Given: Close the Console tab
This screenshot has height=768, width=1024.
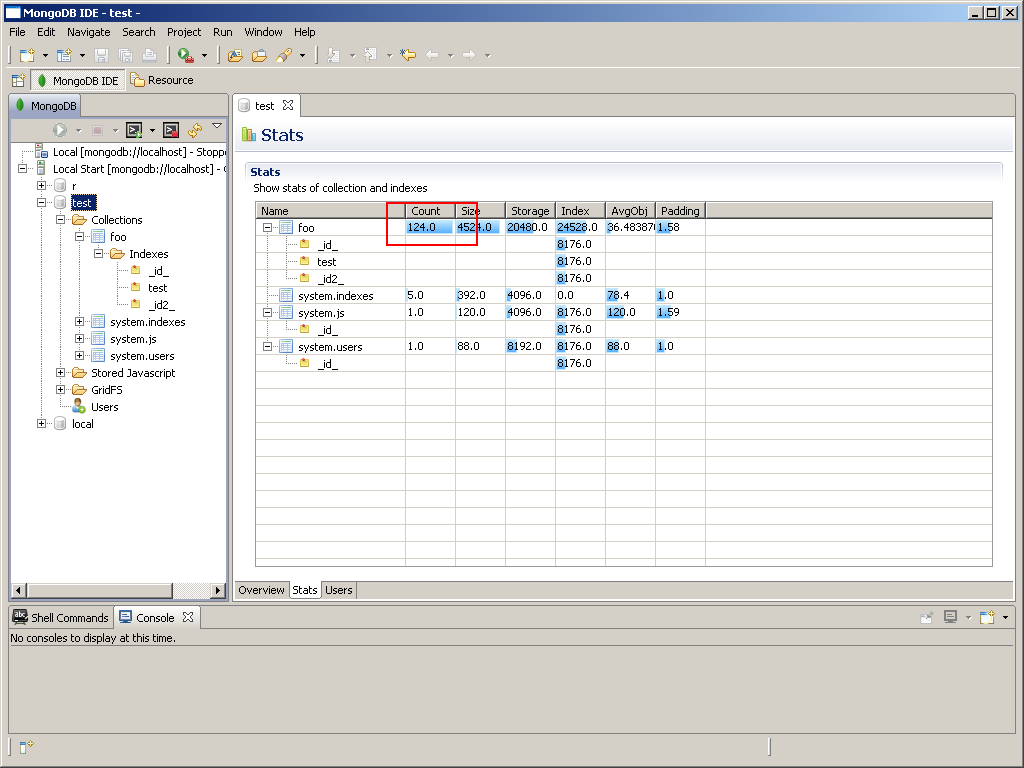Looking at the screenshot, I should 188,616.
